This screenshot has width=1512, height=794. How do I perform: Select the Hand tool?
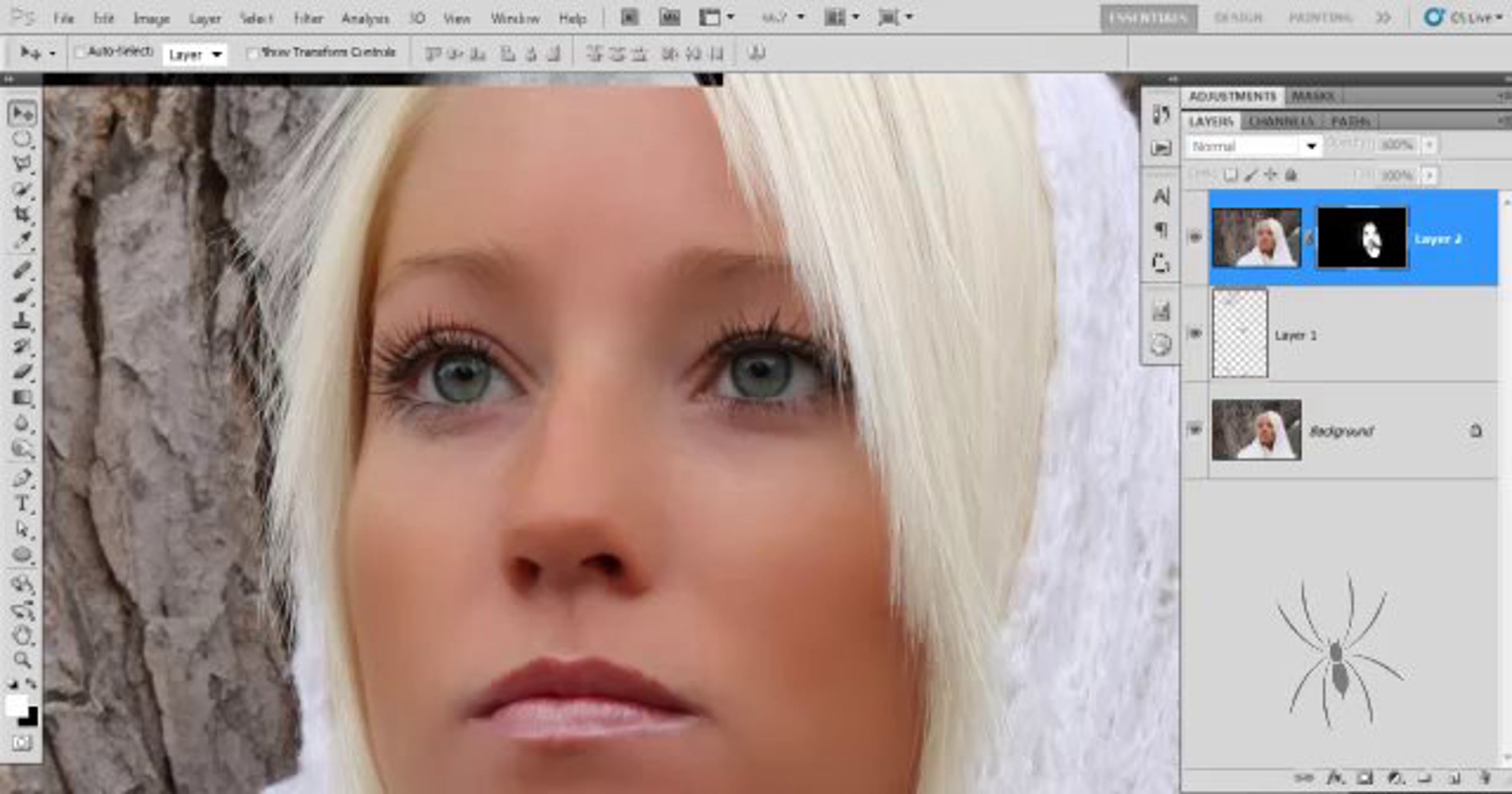(x=22, y=635)
